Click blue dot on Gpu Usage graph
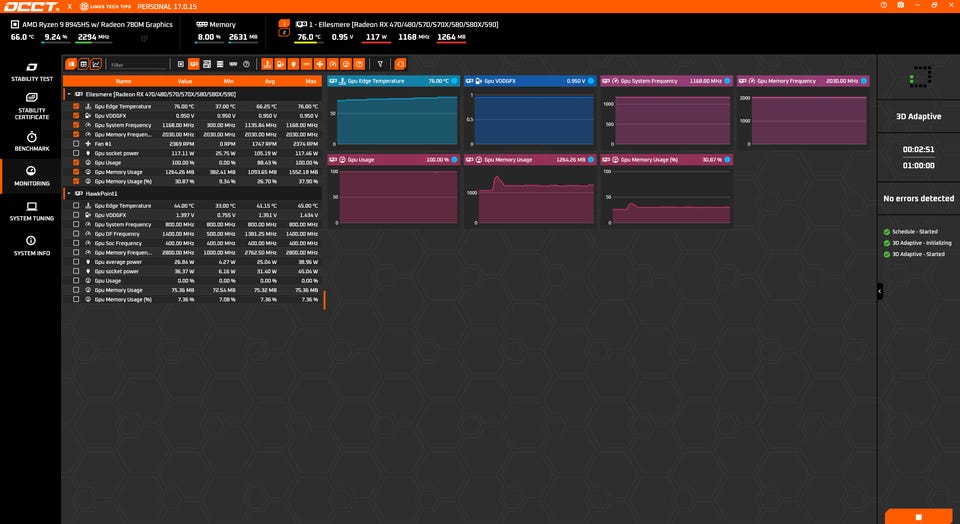This screenshot has width=960, height=524. tap(454, 160)
